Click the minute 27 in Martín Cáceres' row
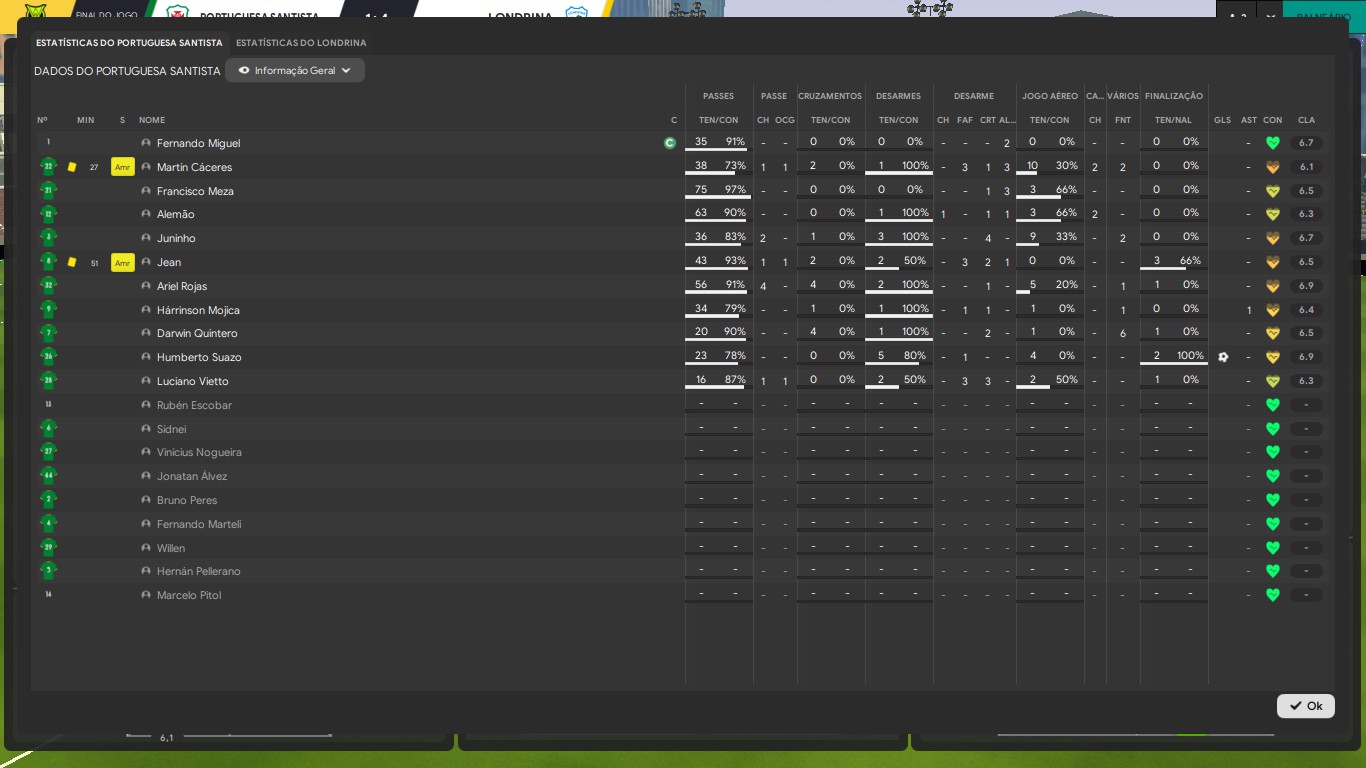Screen dimensions: 1366x768 point(94,167)
